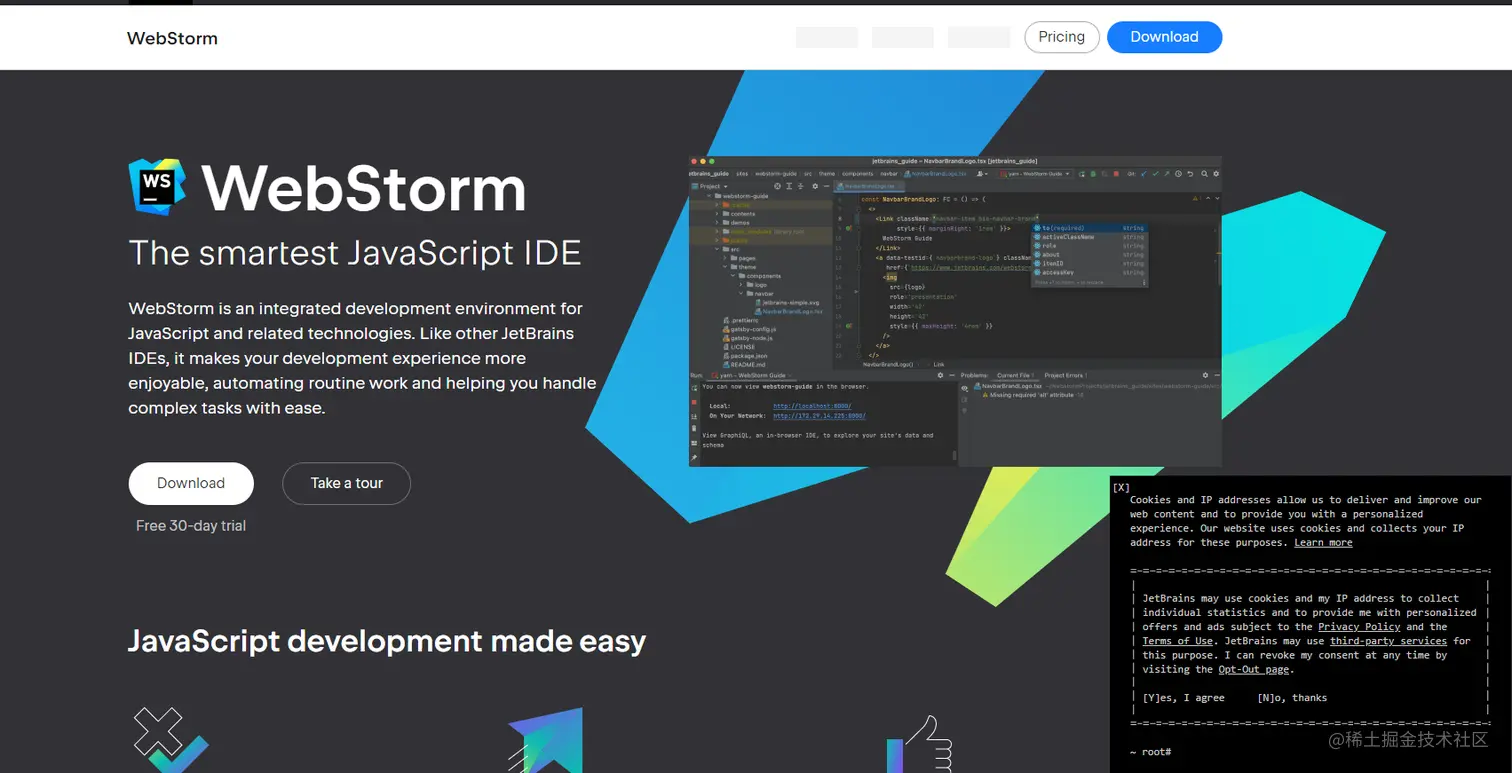1512x773 pixels.
Task: Expand the demos folder in IDE screenshot
Action: coord(717,222)
